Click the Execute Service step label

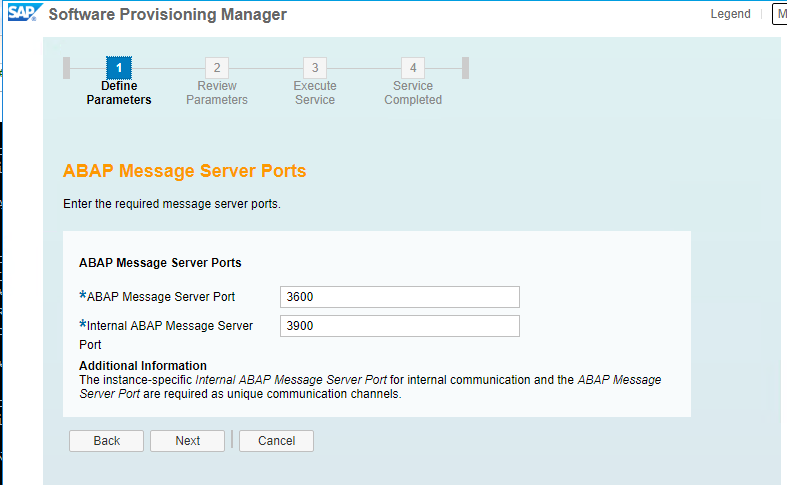pyautogui.click(x=315, y=93)
